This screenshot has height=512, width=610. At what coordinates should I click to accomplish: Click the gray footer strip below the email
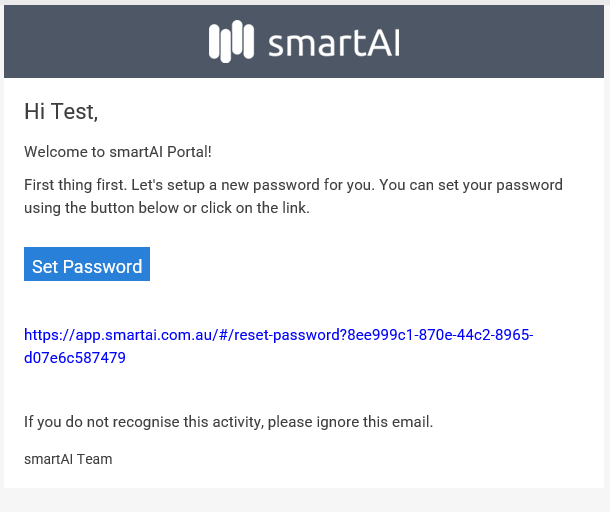point(305,500)
